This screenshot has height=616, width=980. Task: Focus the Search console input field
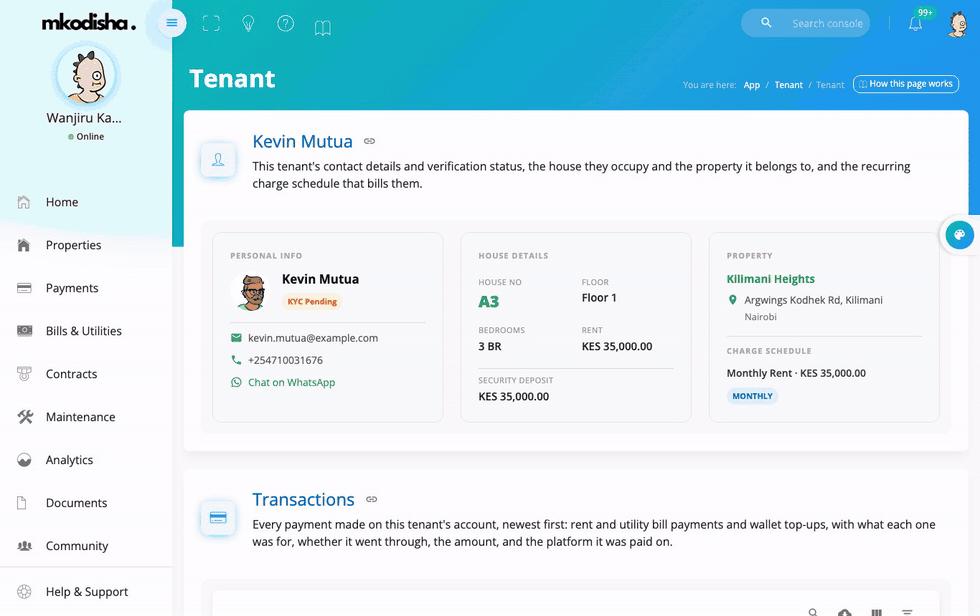827,23
